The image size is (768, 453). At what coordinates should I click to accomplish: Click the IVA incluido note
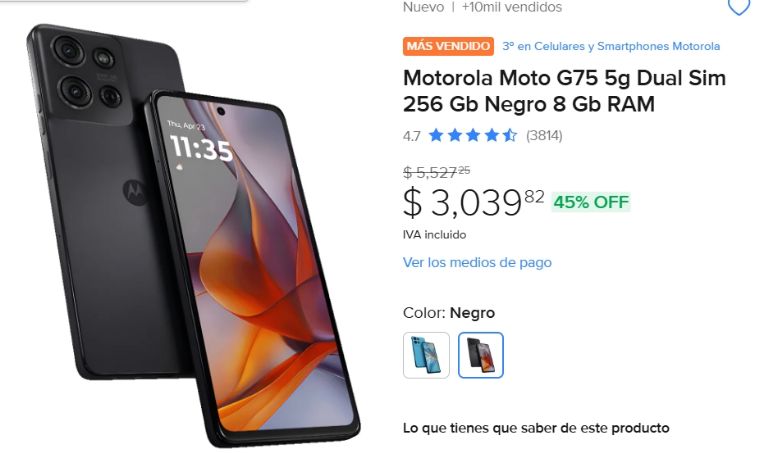pyautogui.click(x=434, y=235)
